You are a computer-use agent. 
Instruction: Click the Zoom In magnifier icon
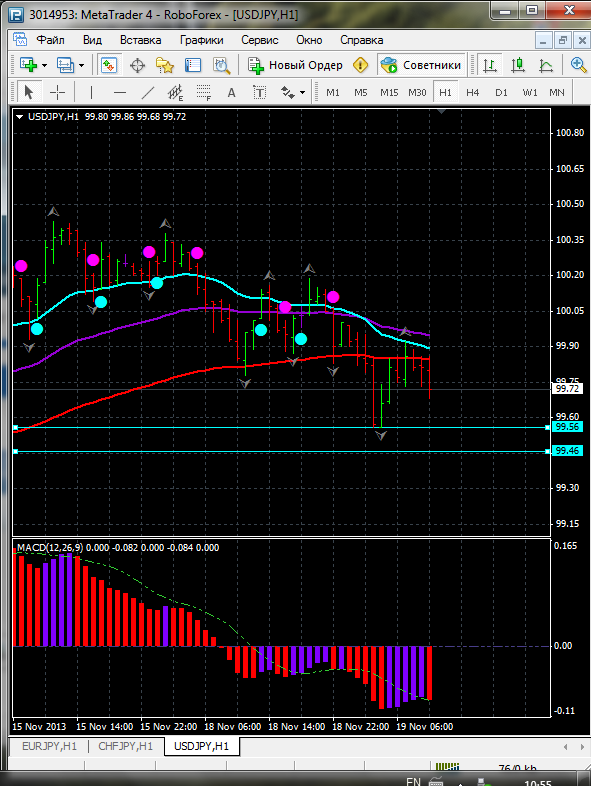tap(578, 65)
